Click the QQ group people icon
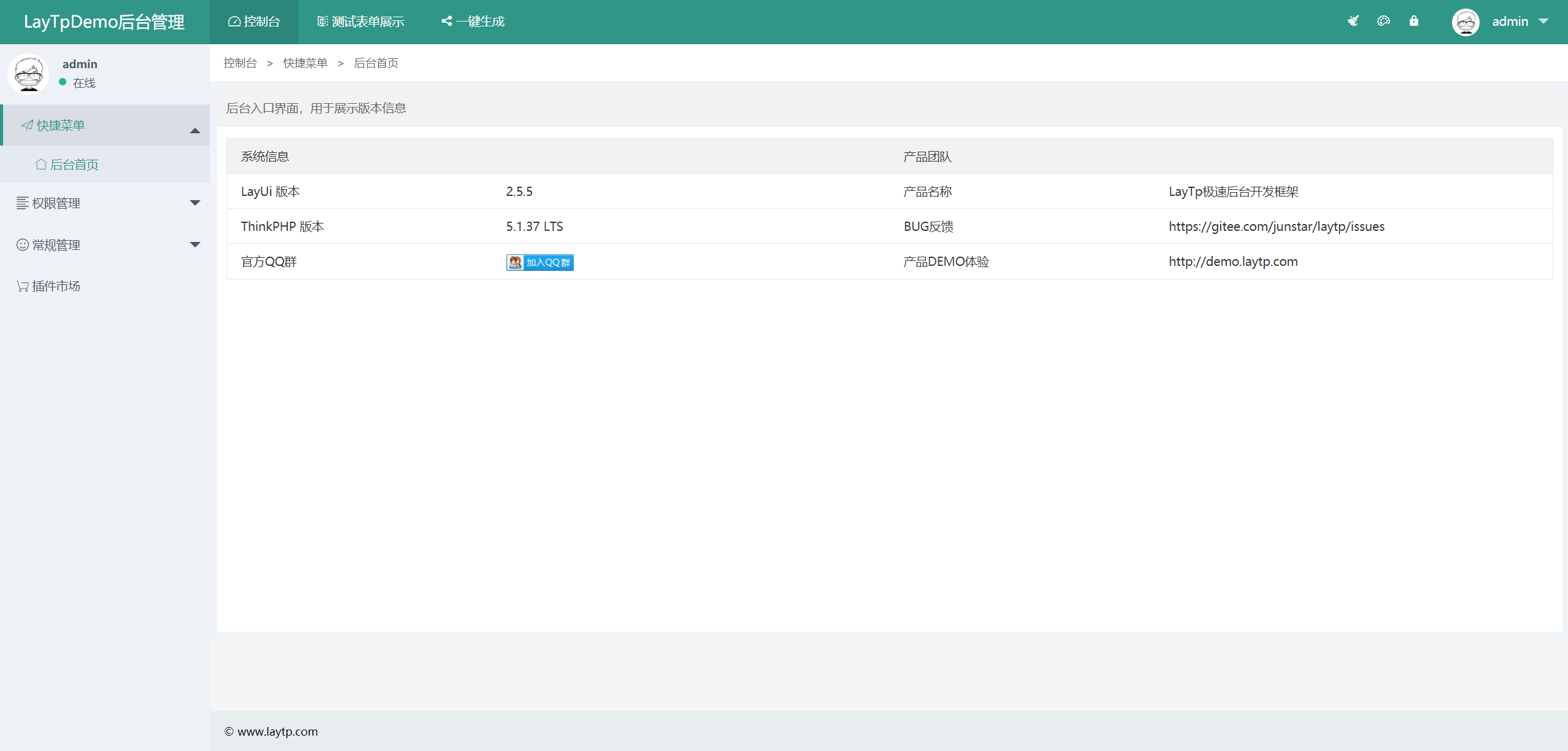 coord(515,262)
